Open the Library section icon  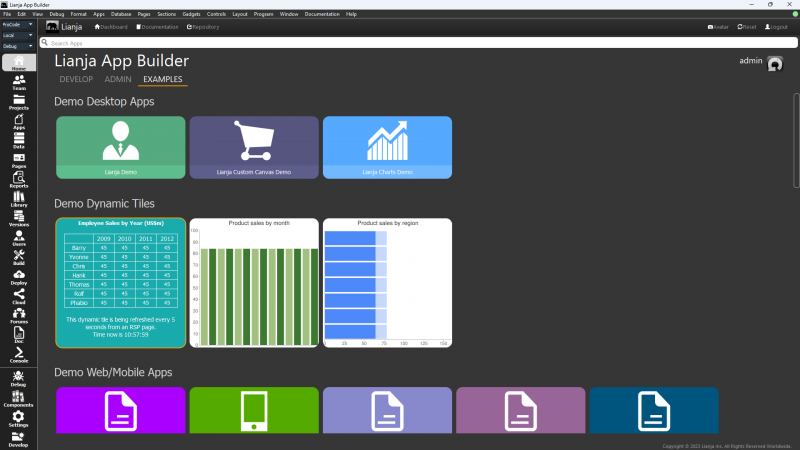click(19, 198)
